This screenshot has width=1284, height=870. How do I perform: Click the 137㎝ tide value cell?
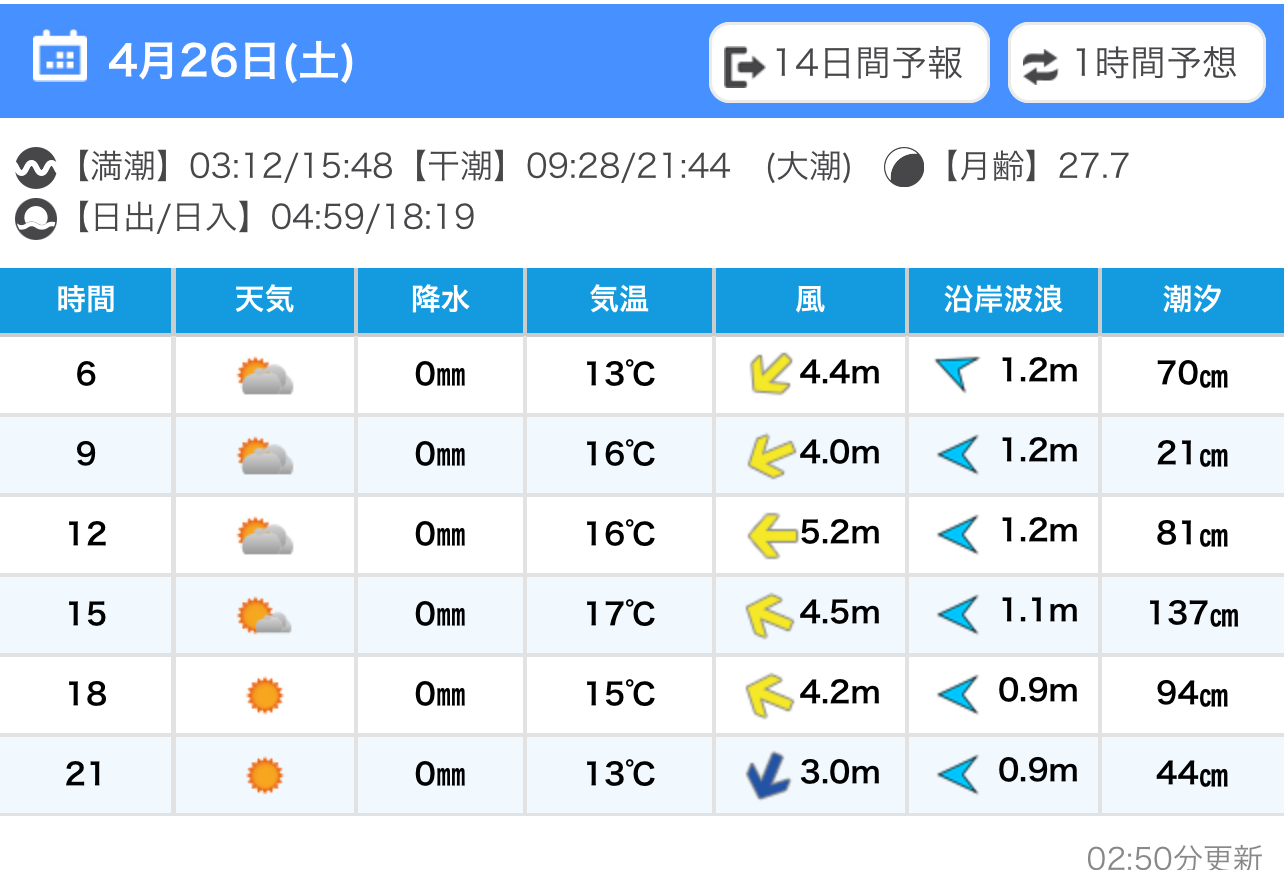tap(1192, 614)
